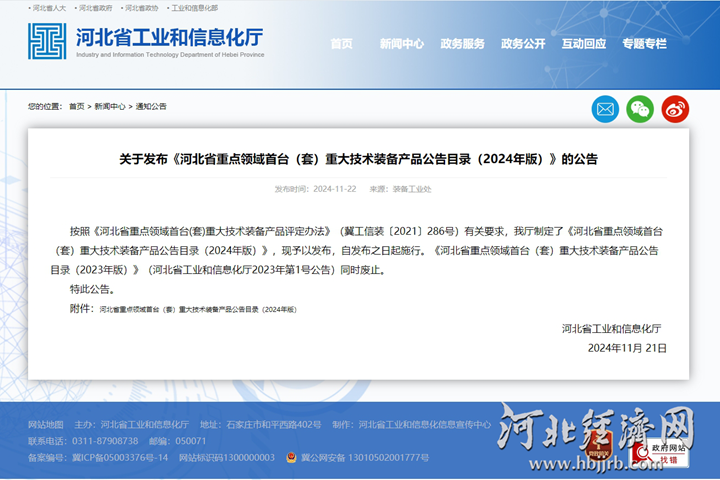
Task: Share the notice via the WeChat icon
Action: (x=640, y=109)
